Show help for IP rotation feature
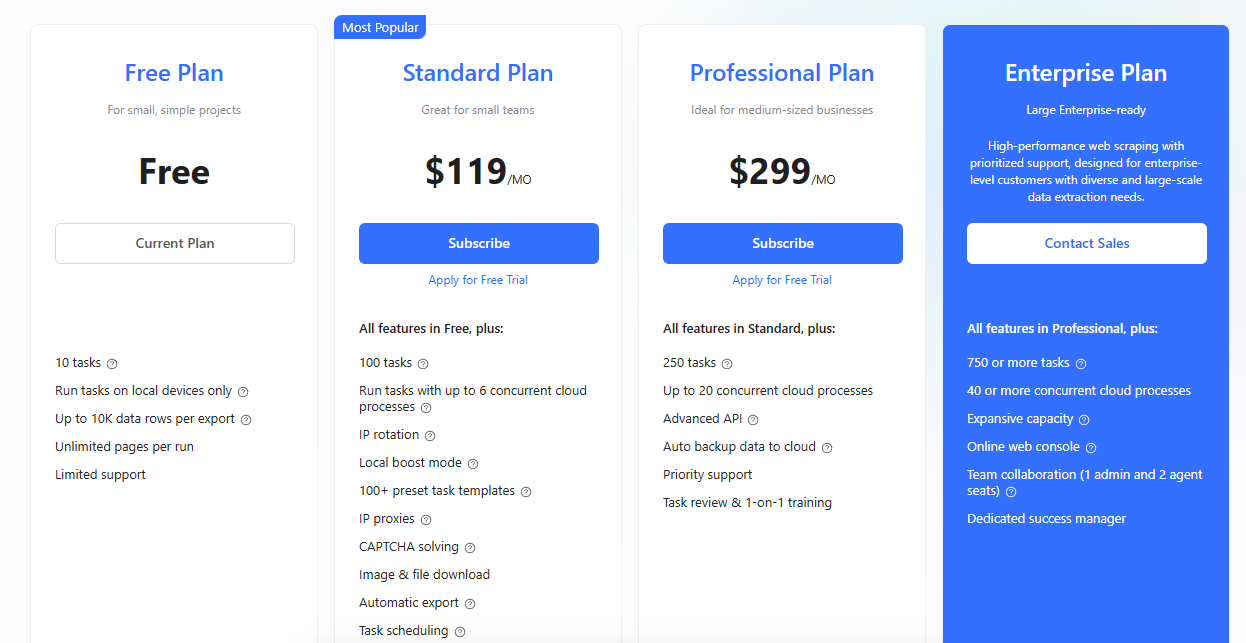Image resolution: width=1246 pixels, height=643 pixels. click(x=430, y=436)
